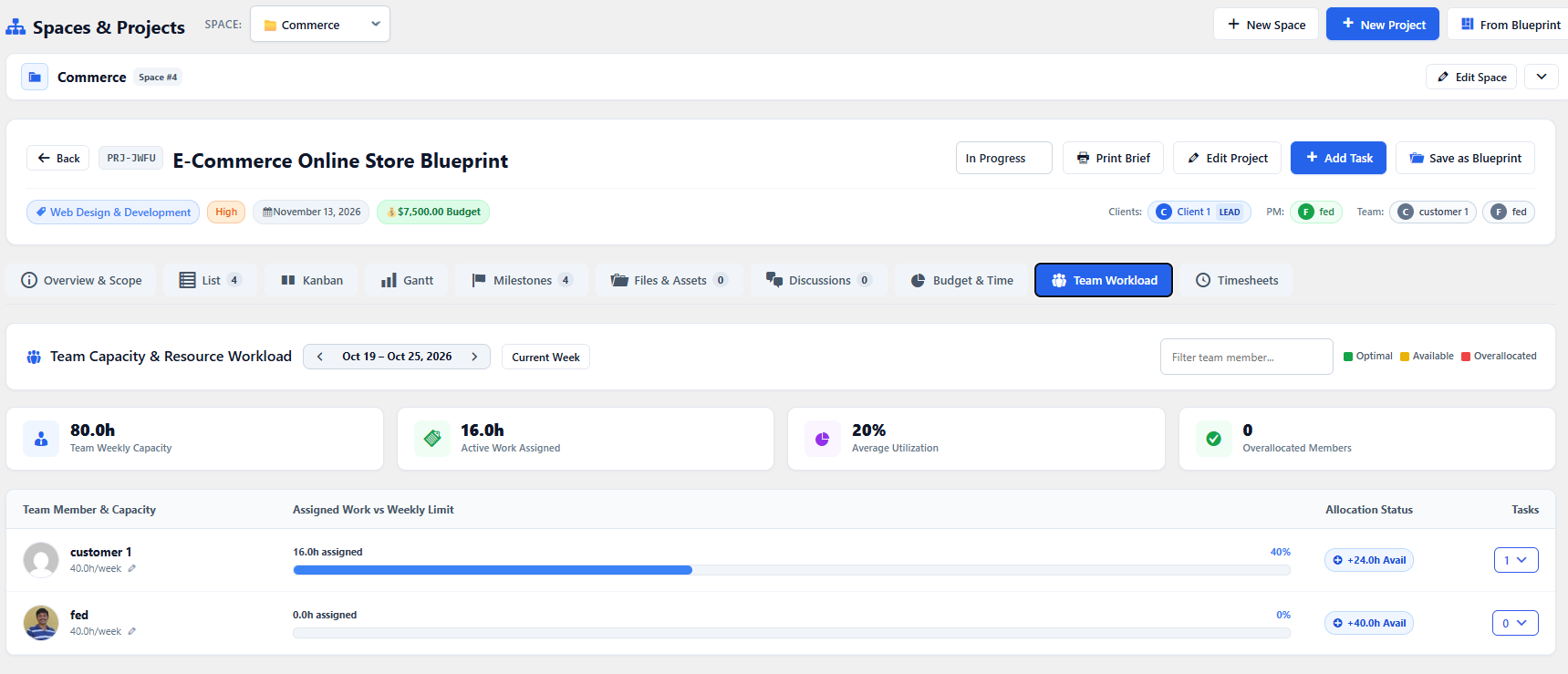
Task: Click the 0.0h assigned label
Action: (x=325, y=615)
